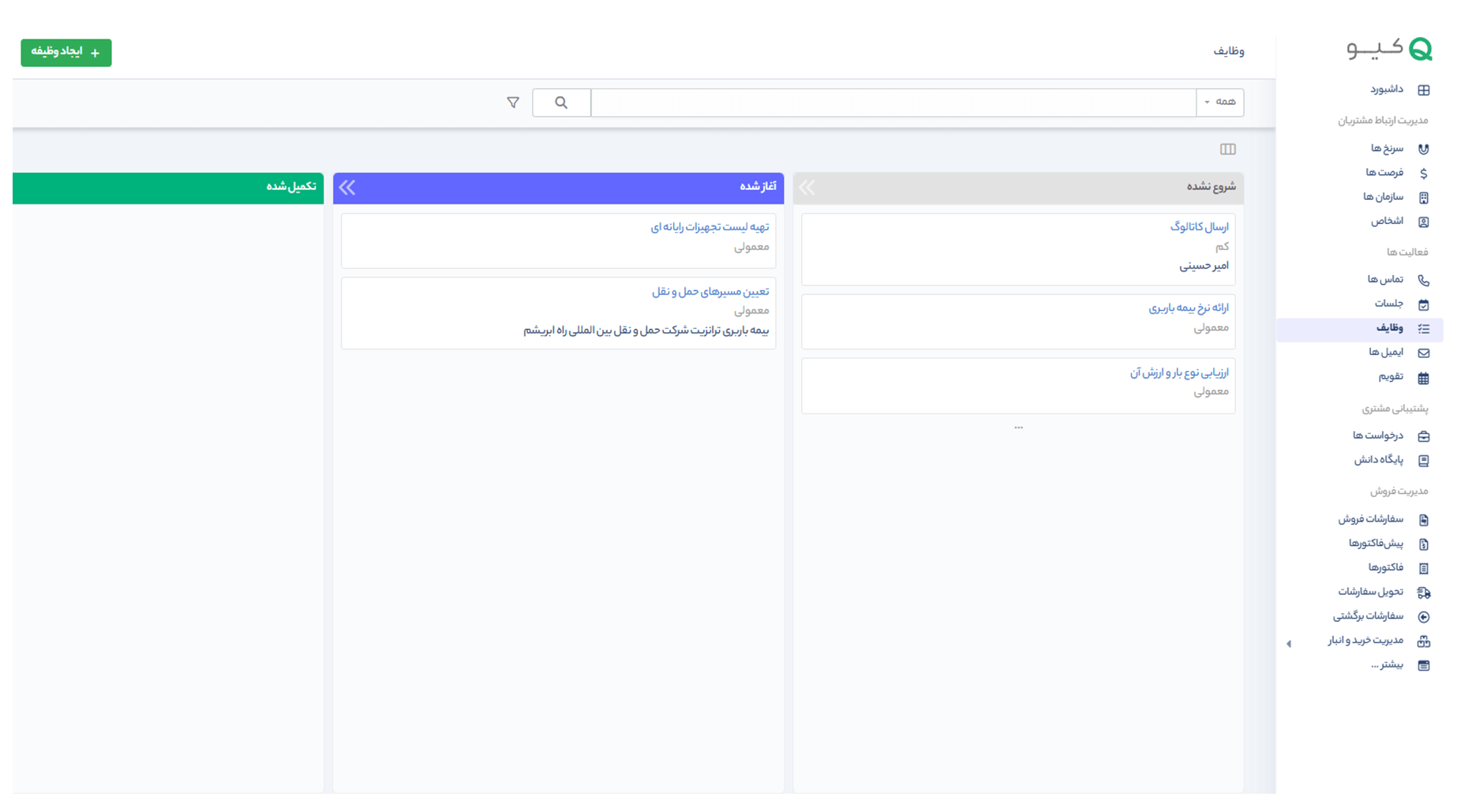Select سفارشات فروش in the sidebar
Viewport: 1472px width, 812px height.
1370,519
